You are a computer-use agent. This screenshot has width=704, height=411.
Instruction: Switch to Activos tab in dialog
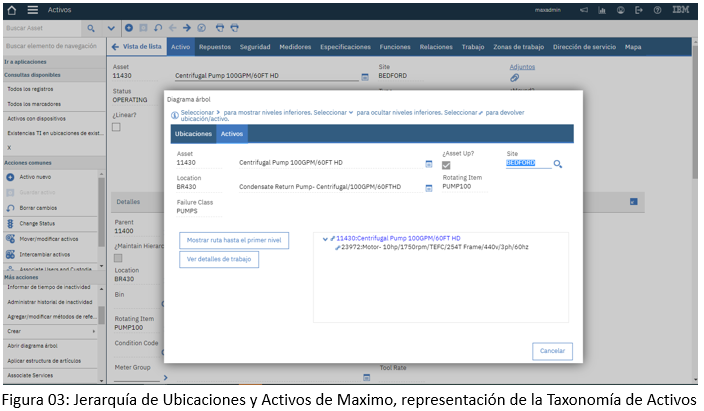[232, 134]
